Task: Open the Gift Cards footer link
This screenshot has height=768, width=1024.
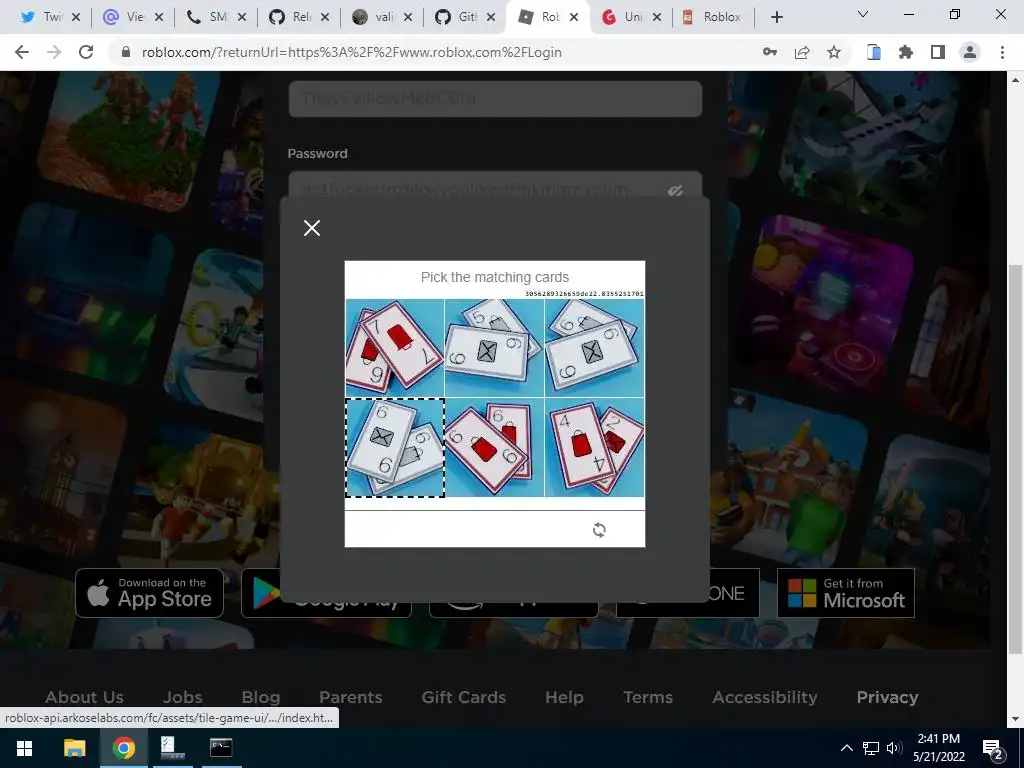Action: (x=464, y=697)
